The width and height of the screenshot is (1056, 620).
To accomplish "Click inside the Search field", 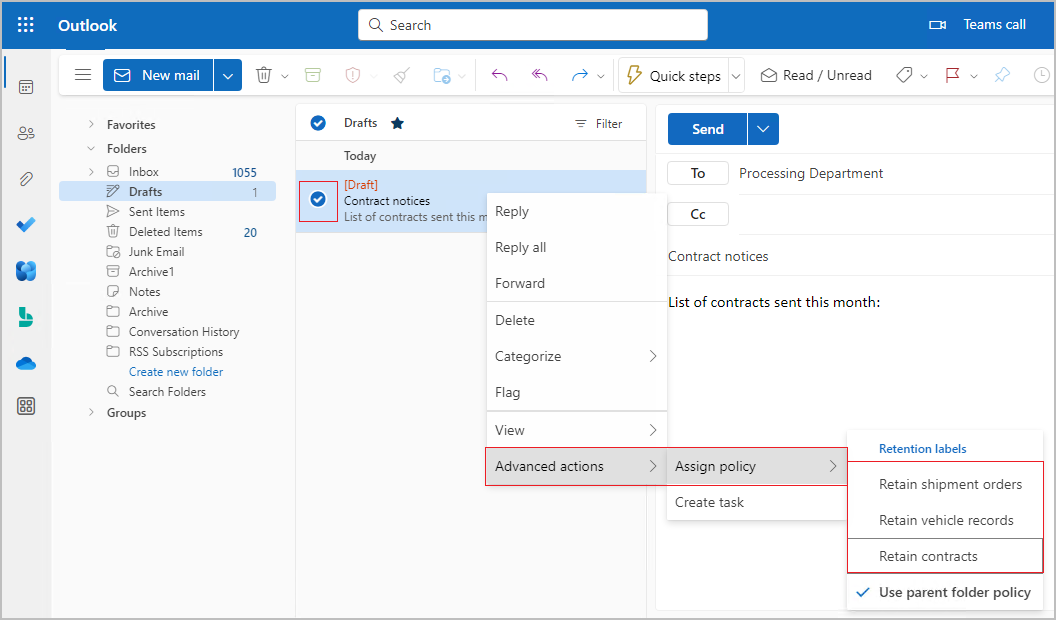I will (532, 25).
